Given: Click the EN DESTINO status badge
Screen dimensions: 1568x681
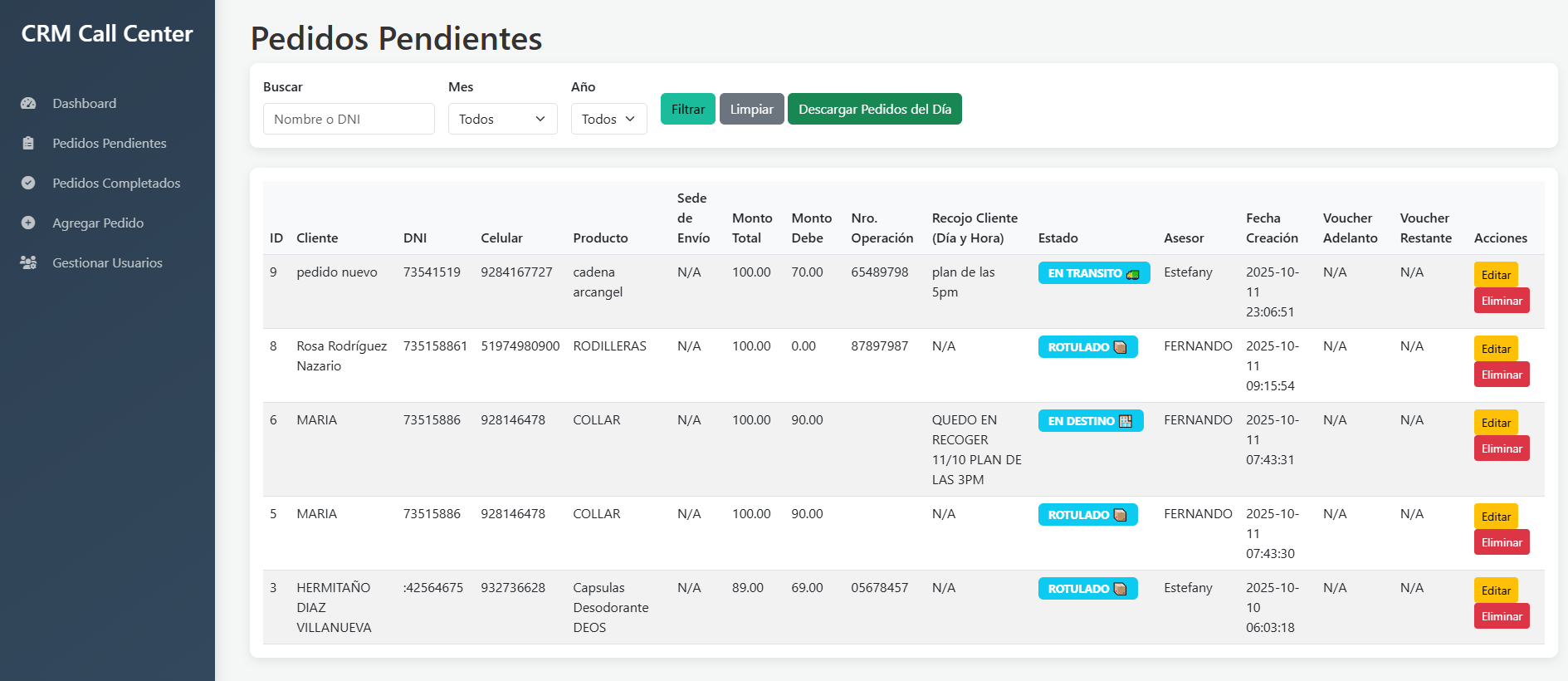Looking at the screenshot, I should [x=1090, y=421].
